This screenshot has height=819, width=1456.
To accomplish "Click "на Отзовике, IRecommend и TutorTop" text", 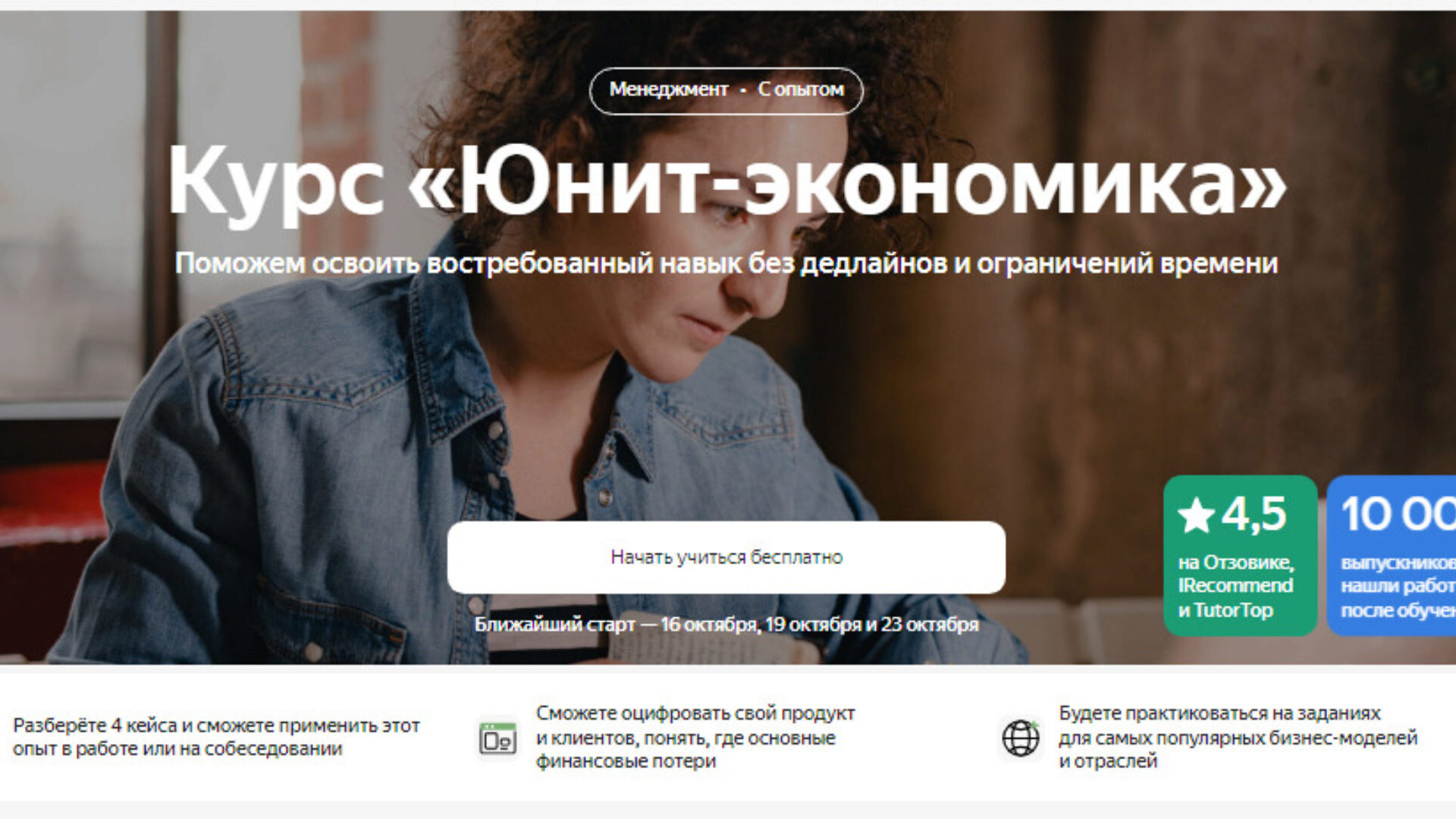I will (1235, 586).
